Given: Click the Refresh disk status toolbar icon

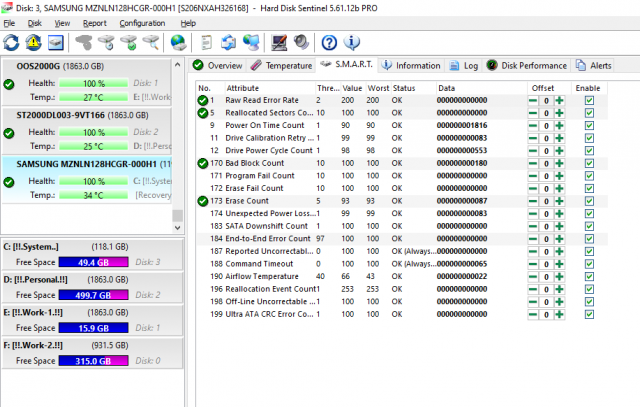Looking at the screenshot, I should click(11, 42).
